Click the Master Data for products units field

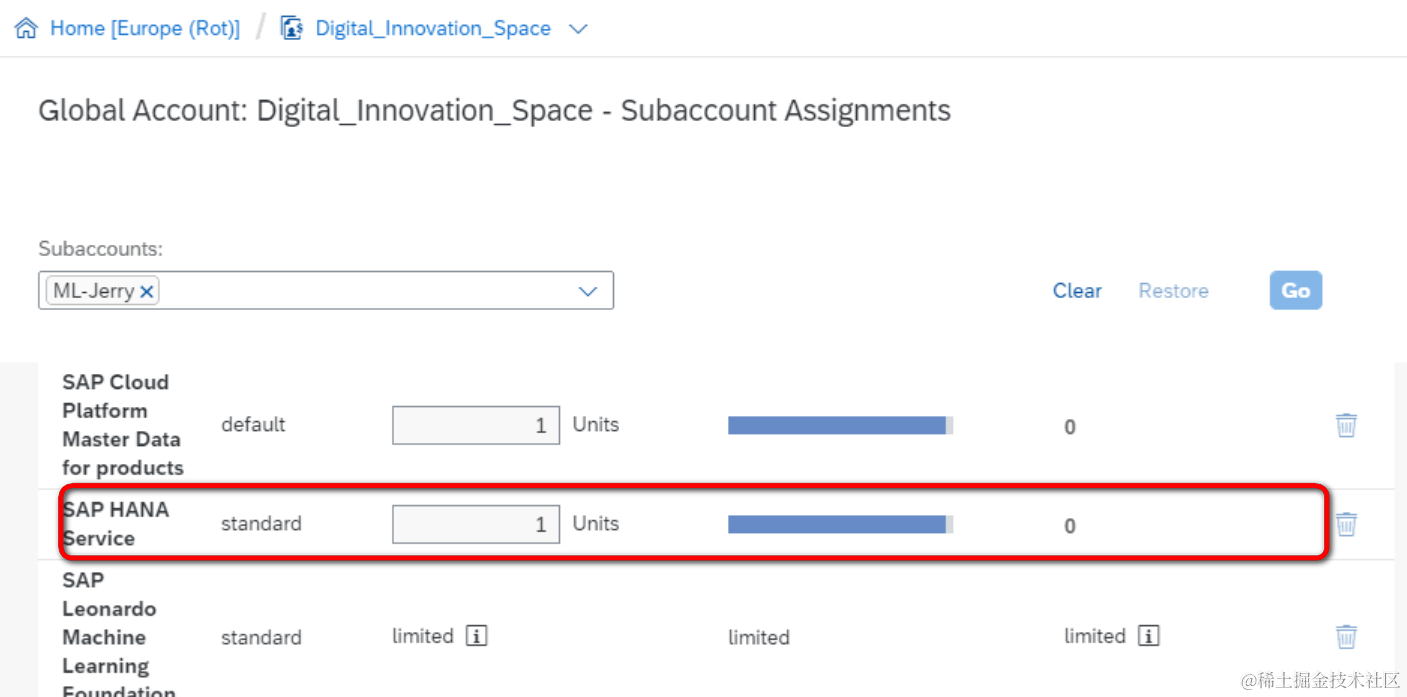[475, 425]
